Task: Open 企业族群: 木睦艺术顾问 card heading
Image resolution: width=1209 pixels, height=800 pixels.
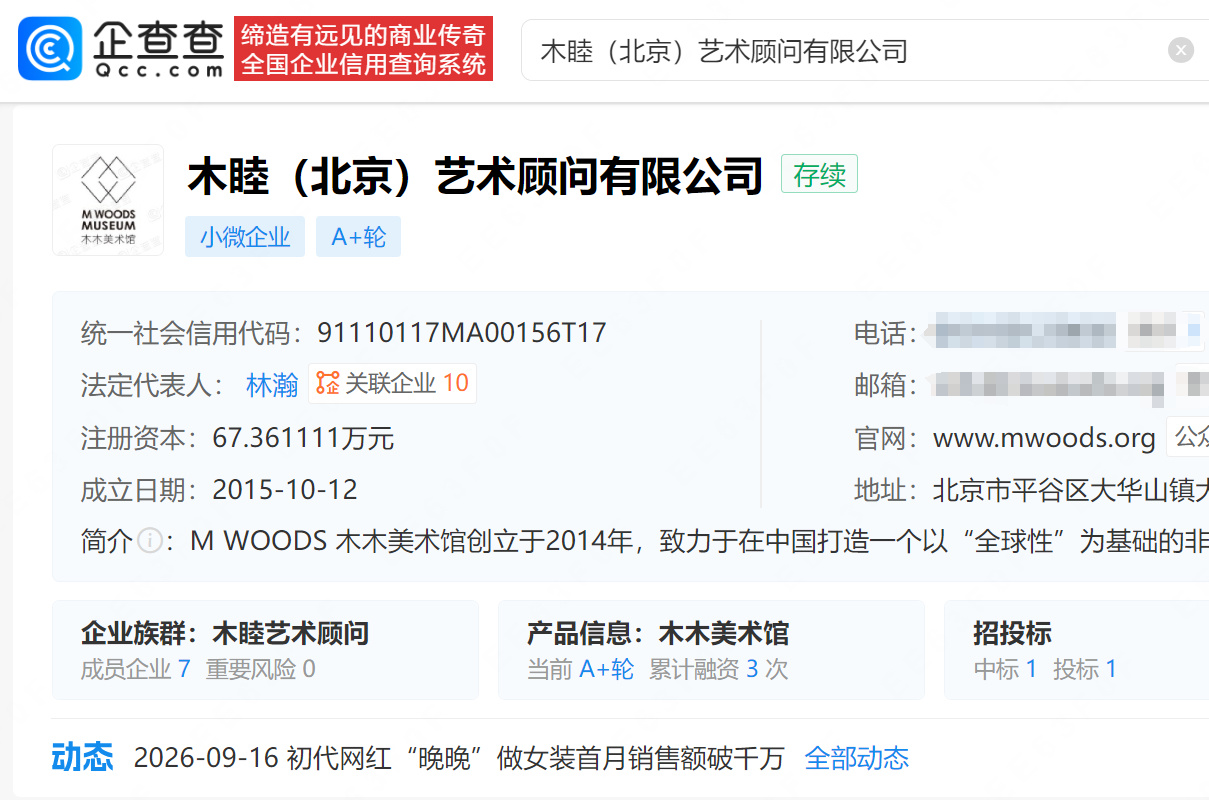Action: [225, 633]
